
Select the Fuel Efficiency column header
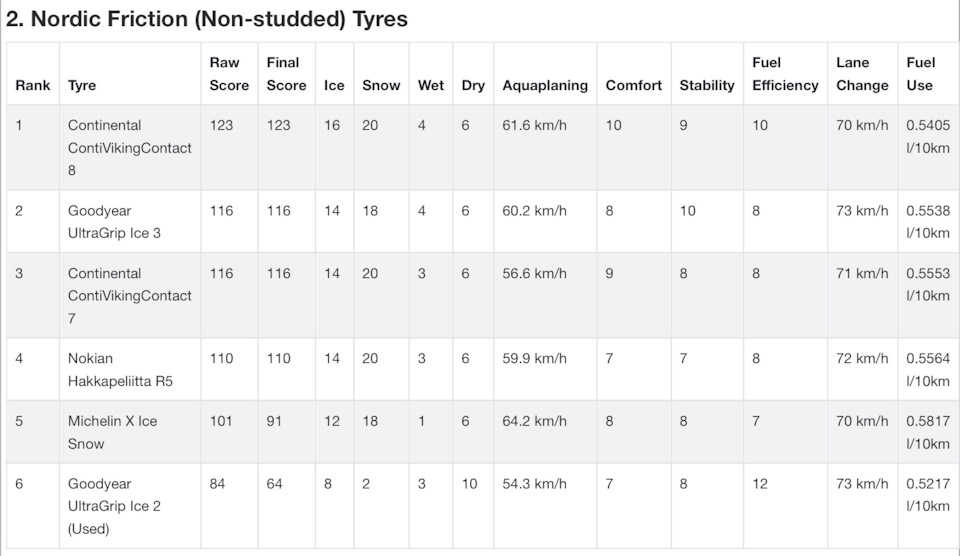click(785, 74)
